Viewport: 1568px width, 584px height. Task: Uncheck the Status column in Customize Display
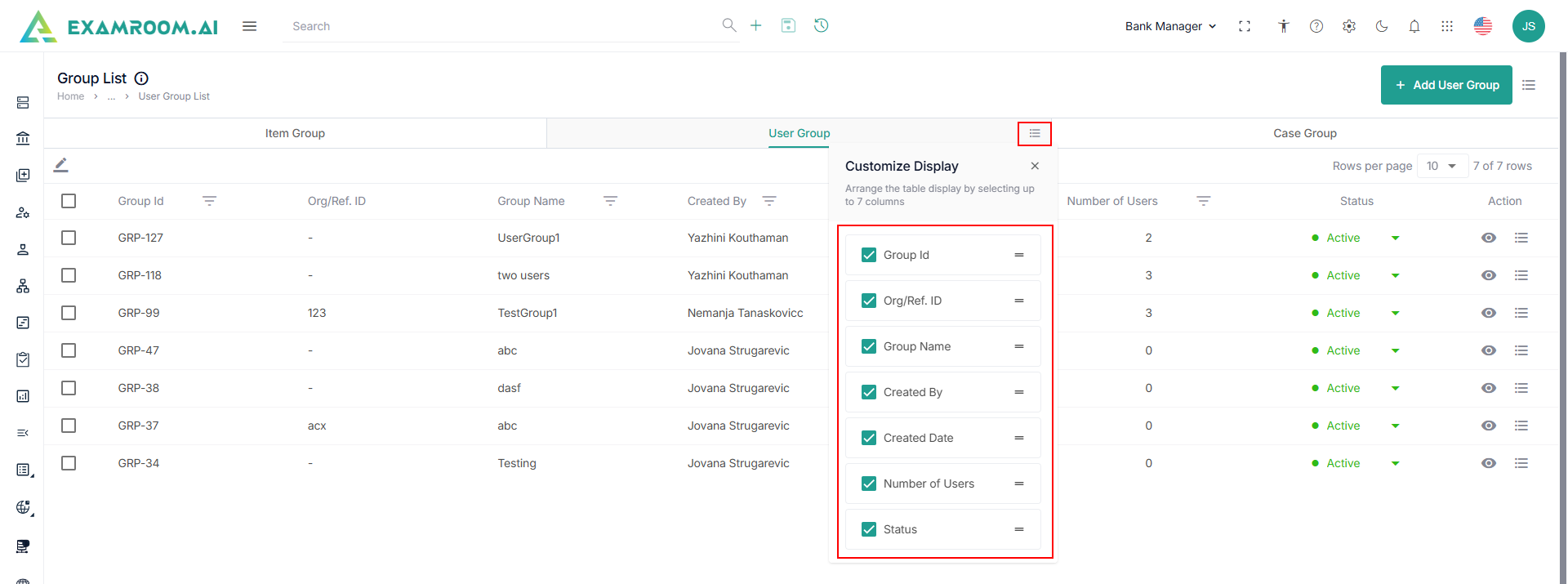[x=869, y=529]
